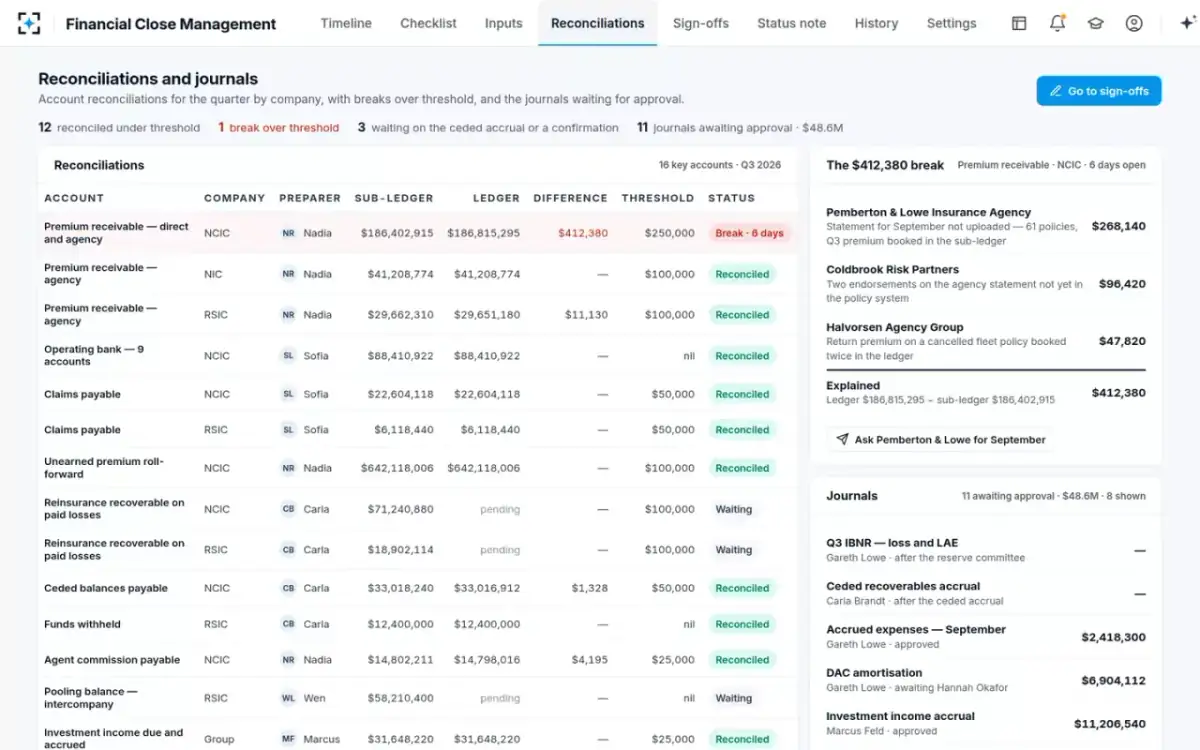Click the 'Pemberton & Lowe Insurance Agency' break item
The height and width of the screenshot is (750, 1200).
coord(986,226)
